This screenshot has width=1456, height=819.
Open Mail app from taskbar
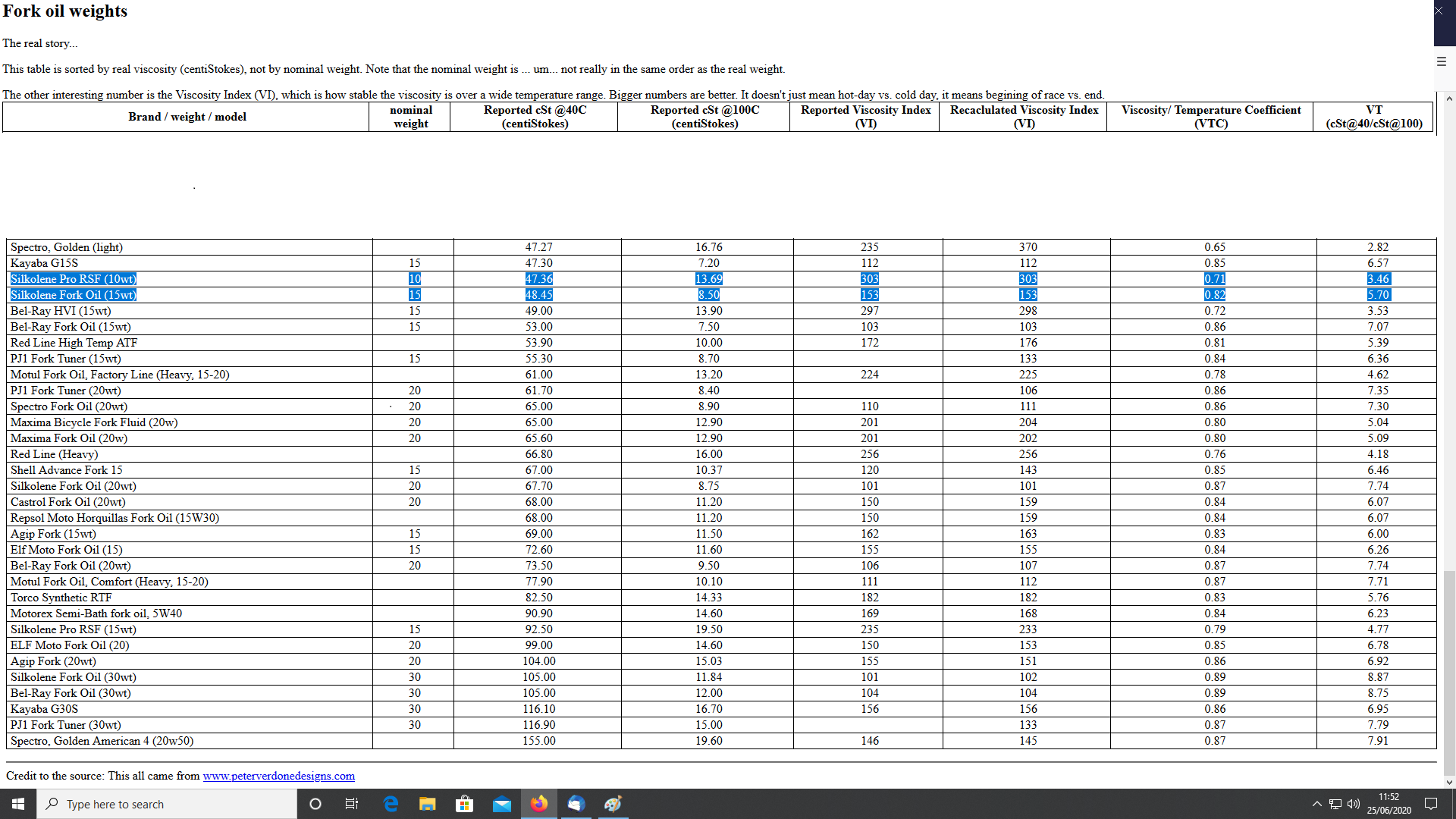tap(501, 804)
